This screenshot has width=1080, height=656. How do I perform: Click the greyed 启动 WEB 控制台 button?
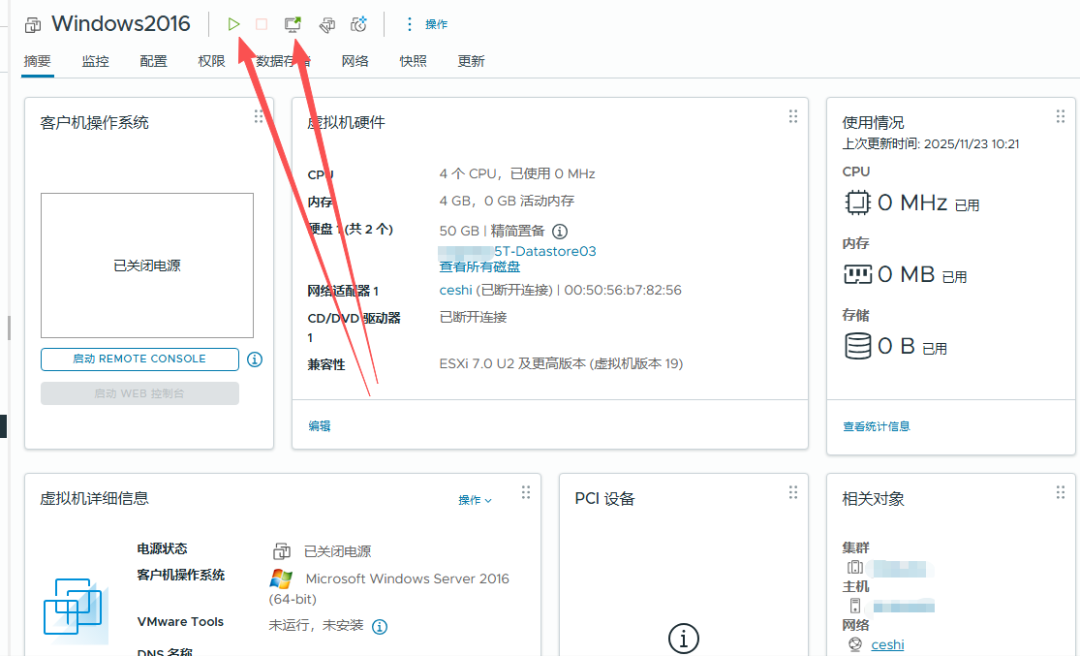point(140,393)
